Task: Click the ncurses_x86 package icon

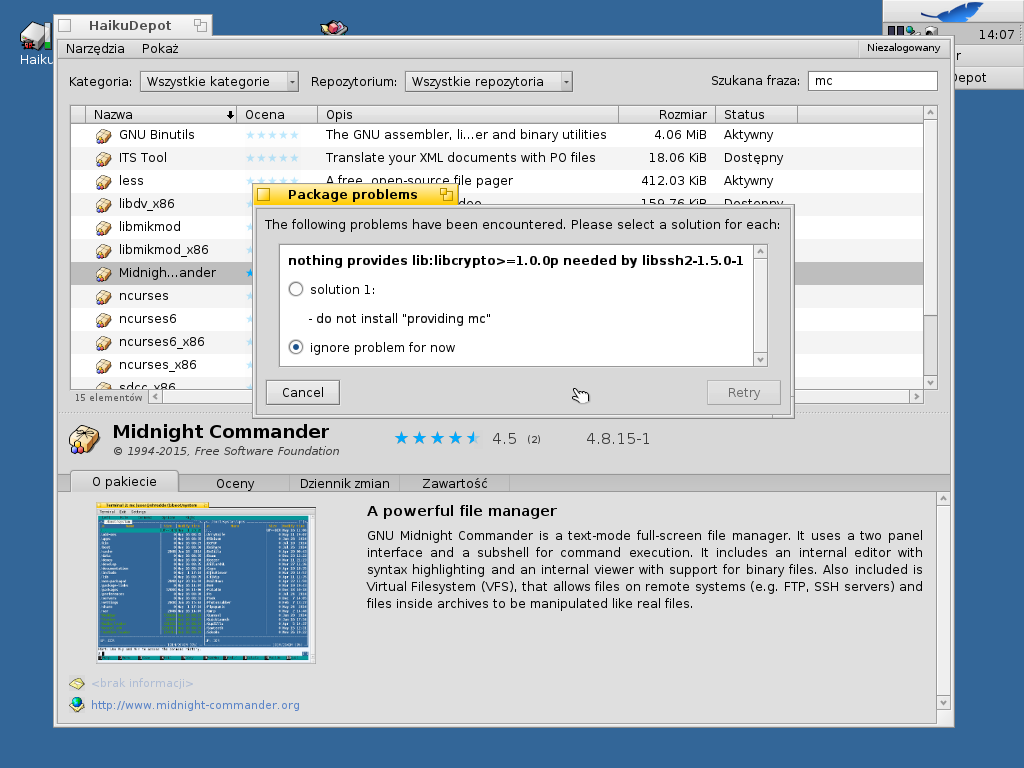Action: point(103,366)
